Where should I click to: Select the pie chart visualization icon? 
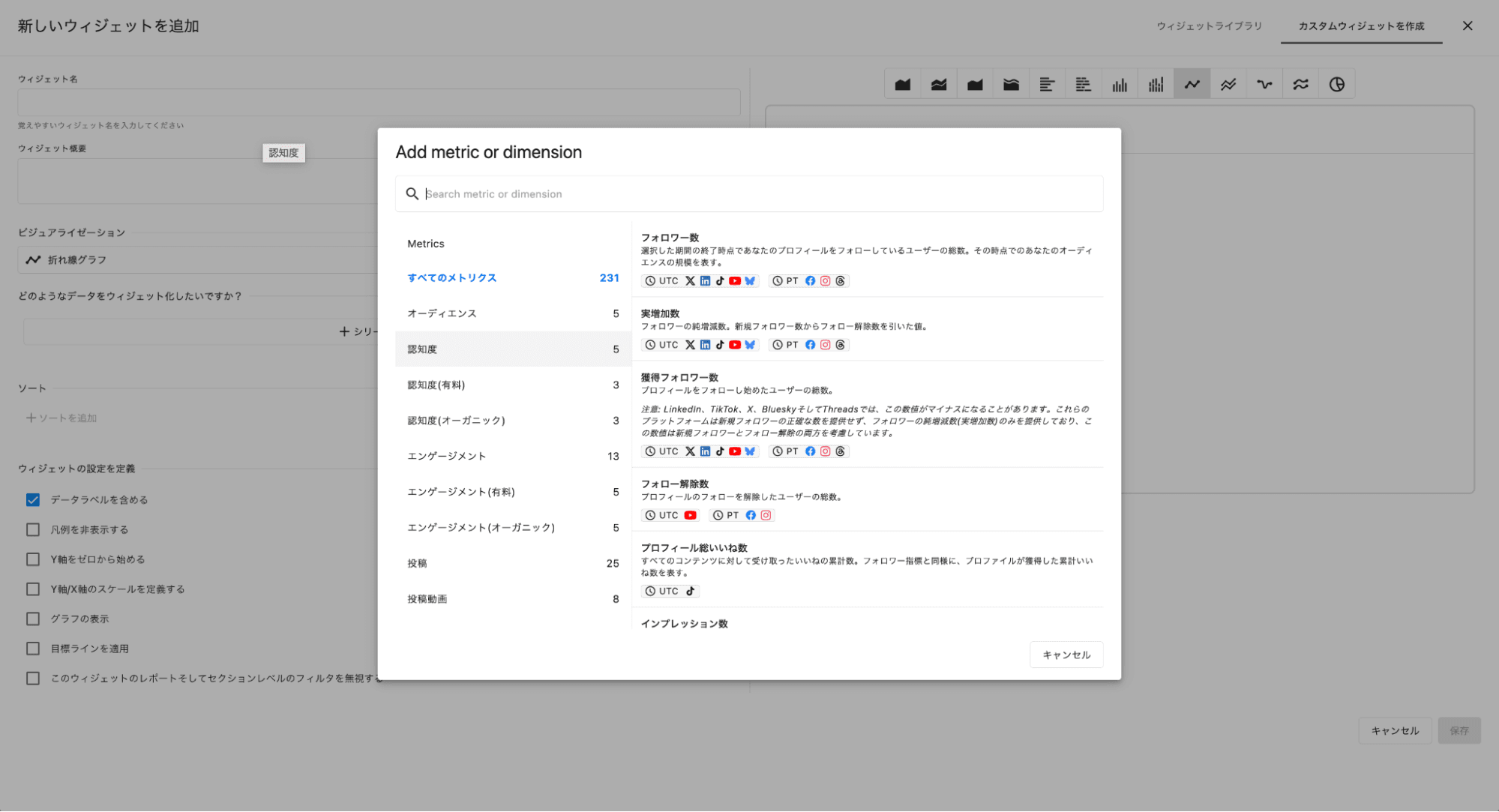(1336, 85)
